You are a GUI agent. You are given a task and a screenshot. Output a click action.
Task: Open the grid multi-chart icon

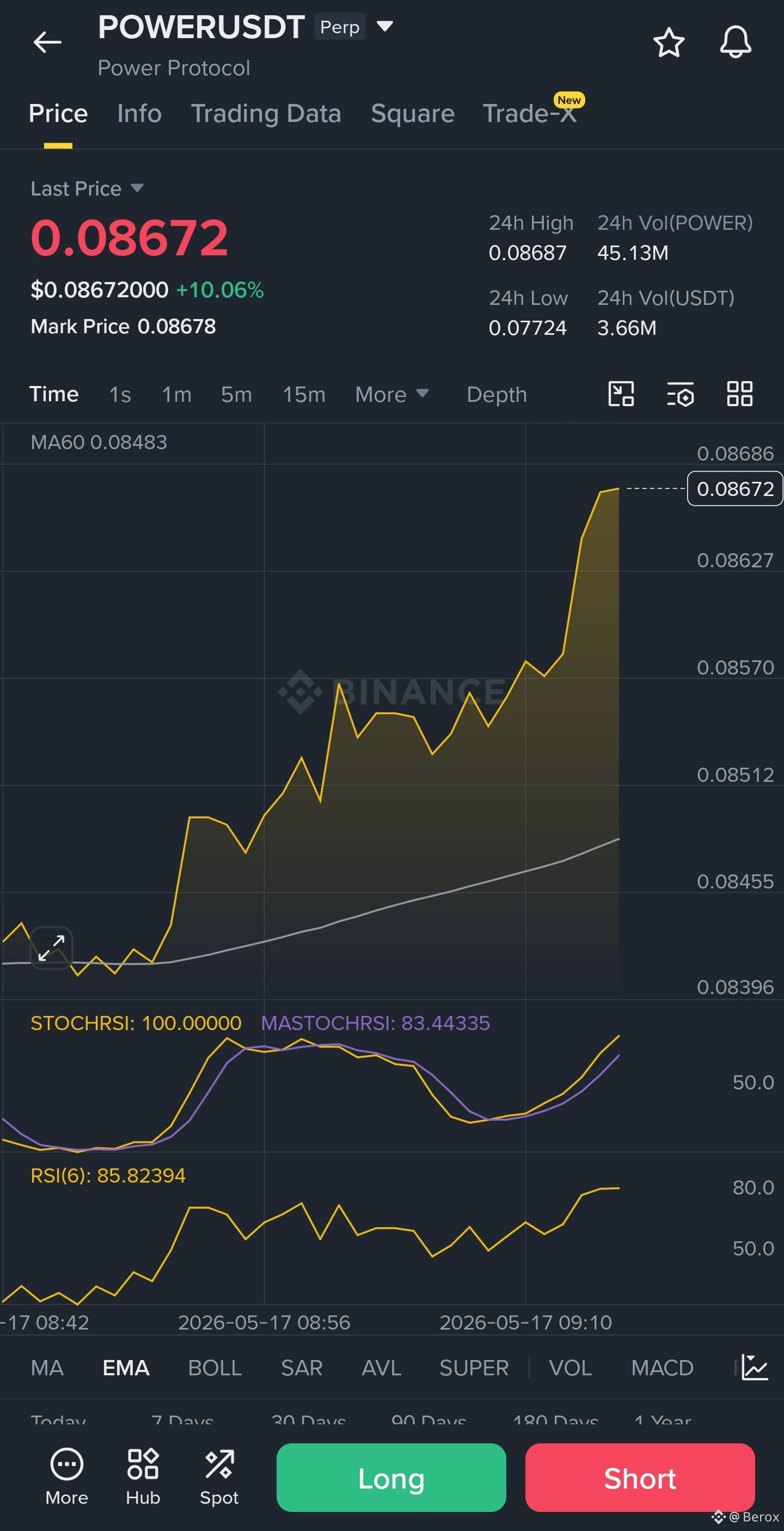(x=740, y=394)
